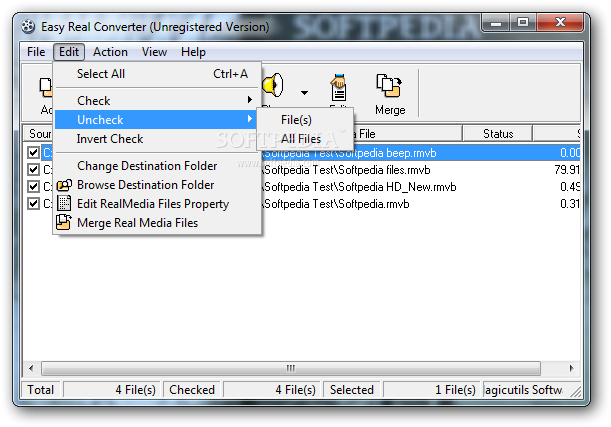Choose File(s) in Uncheck submenu
The image size is (611, 427).
(305, 120)
